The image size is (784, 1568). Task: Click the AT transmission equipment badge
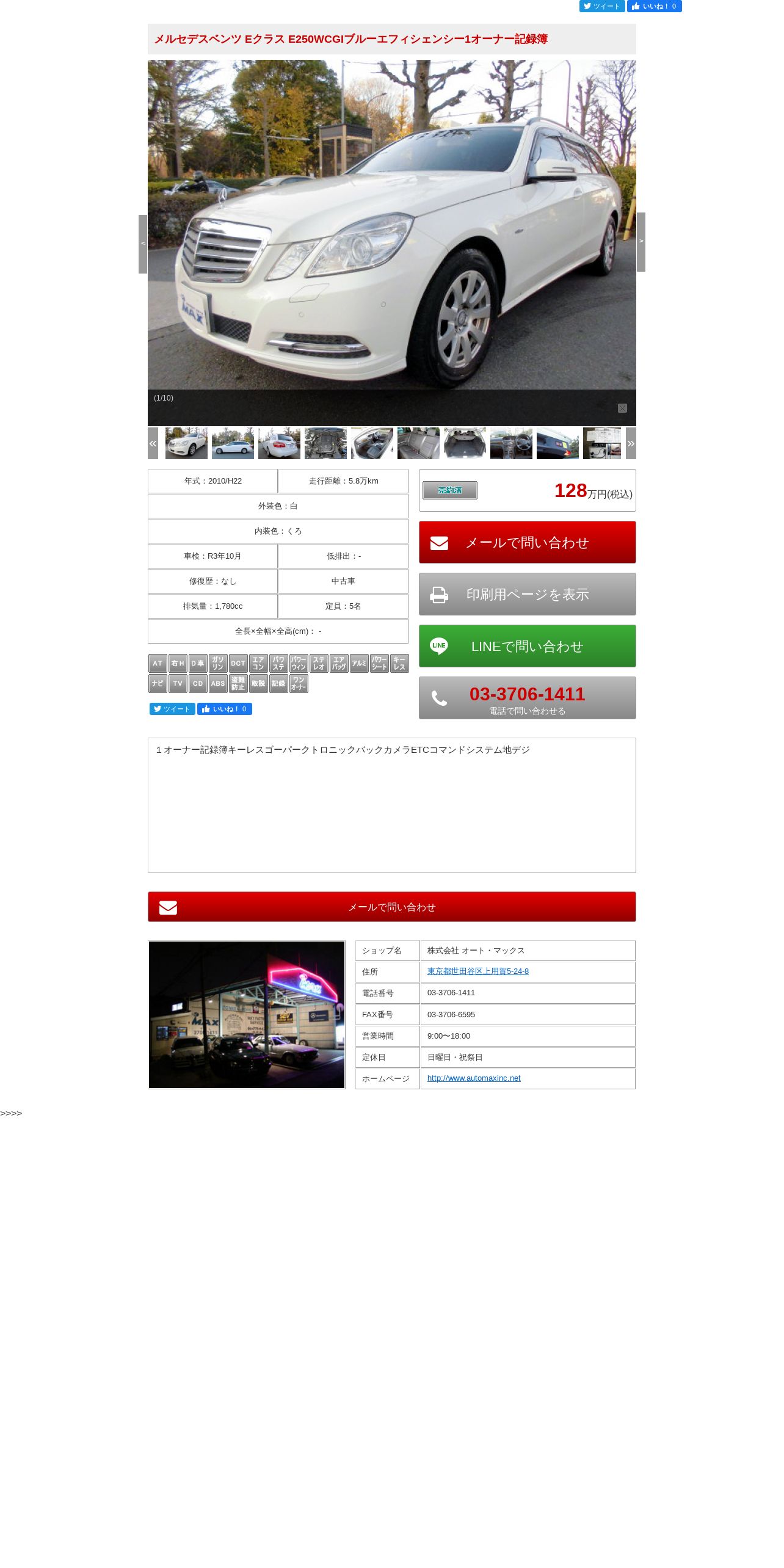[x=158, y=663]
